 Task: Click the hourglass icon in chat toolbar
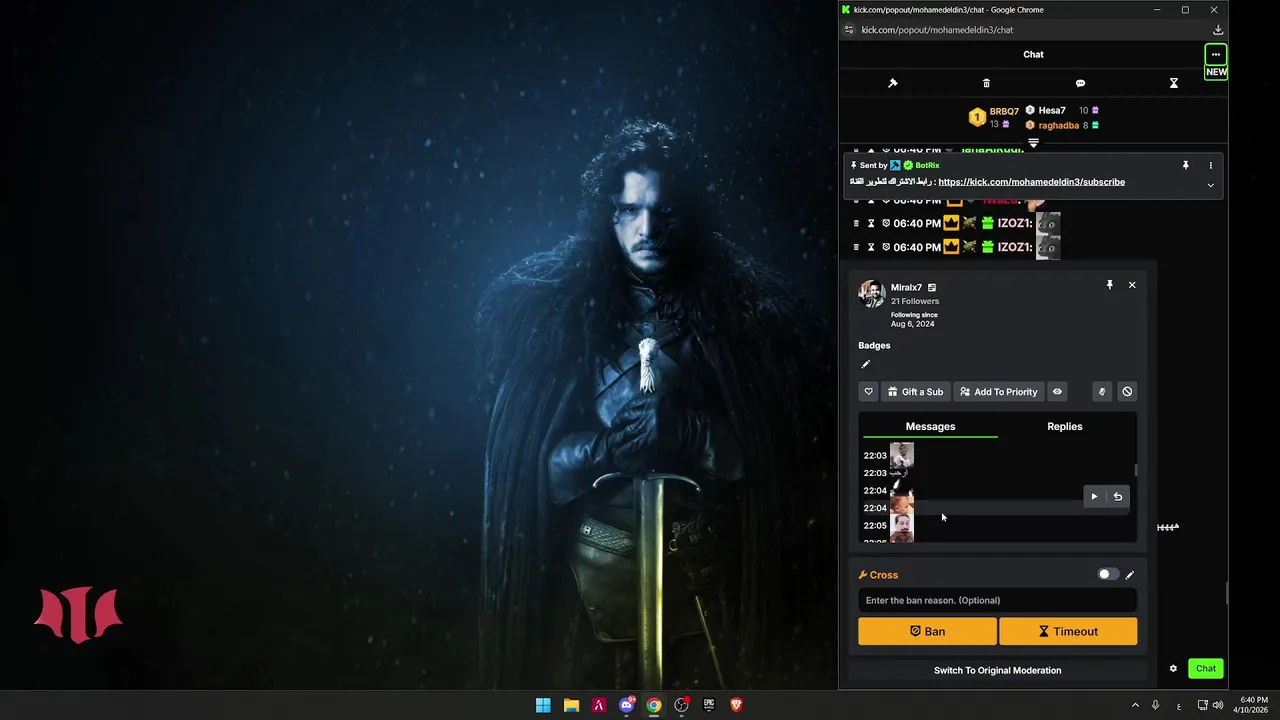click(1174, 83)
